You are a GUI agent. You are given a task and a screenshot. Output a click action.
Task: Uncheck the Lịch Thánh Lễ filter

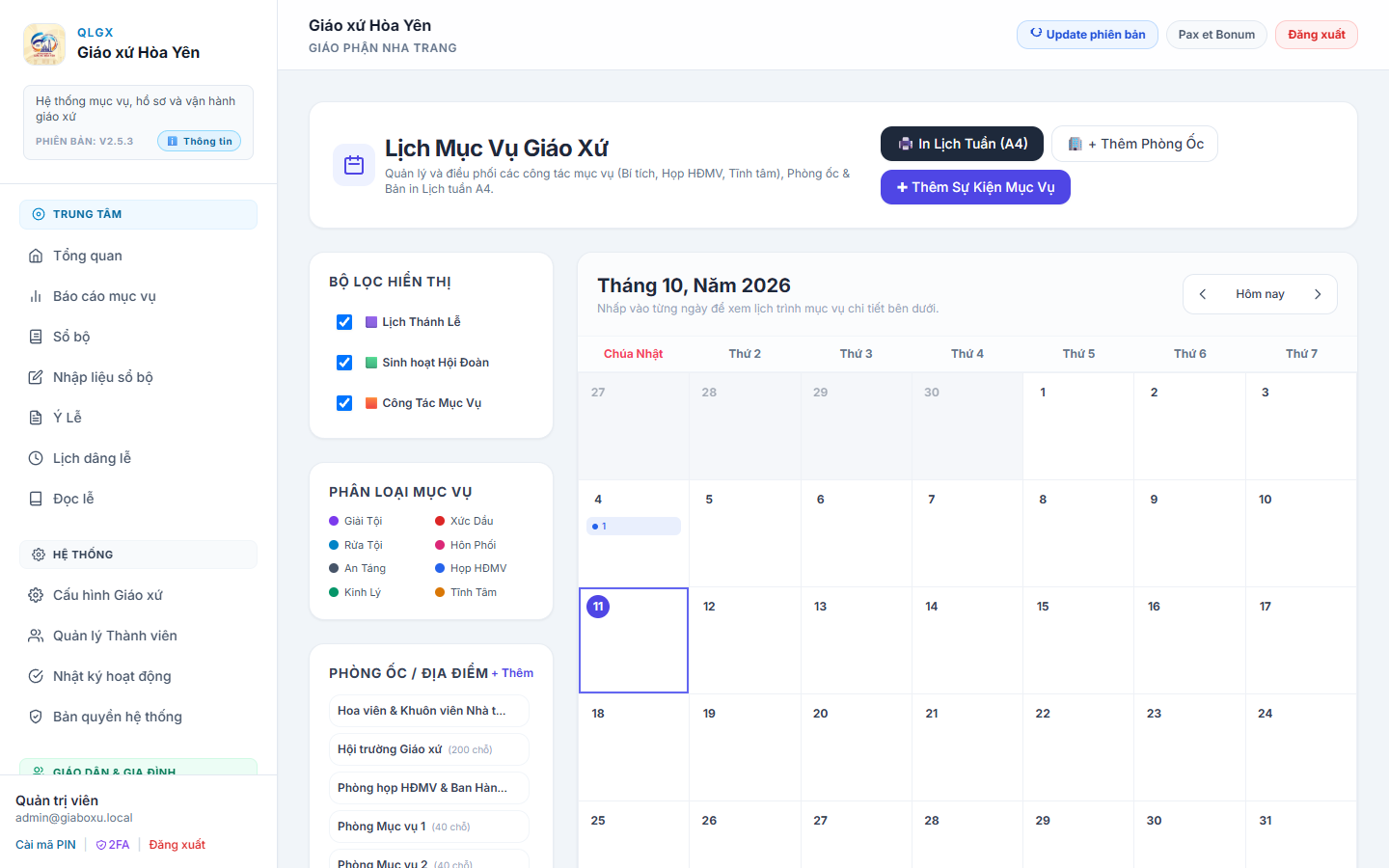(344, 322)
